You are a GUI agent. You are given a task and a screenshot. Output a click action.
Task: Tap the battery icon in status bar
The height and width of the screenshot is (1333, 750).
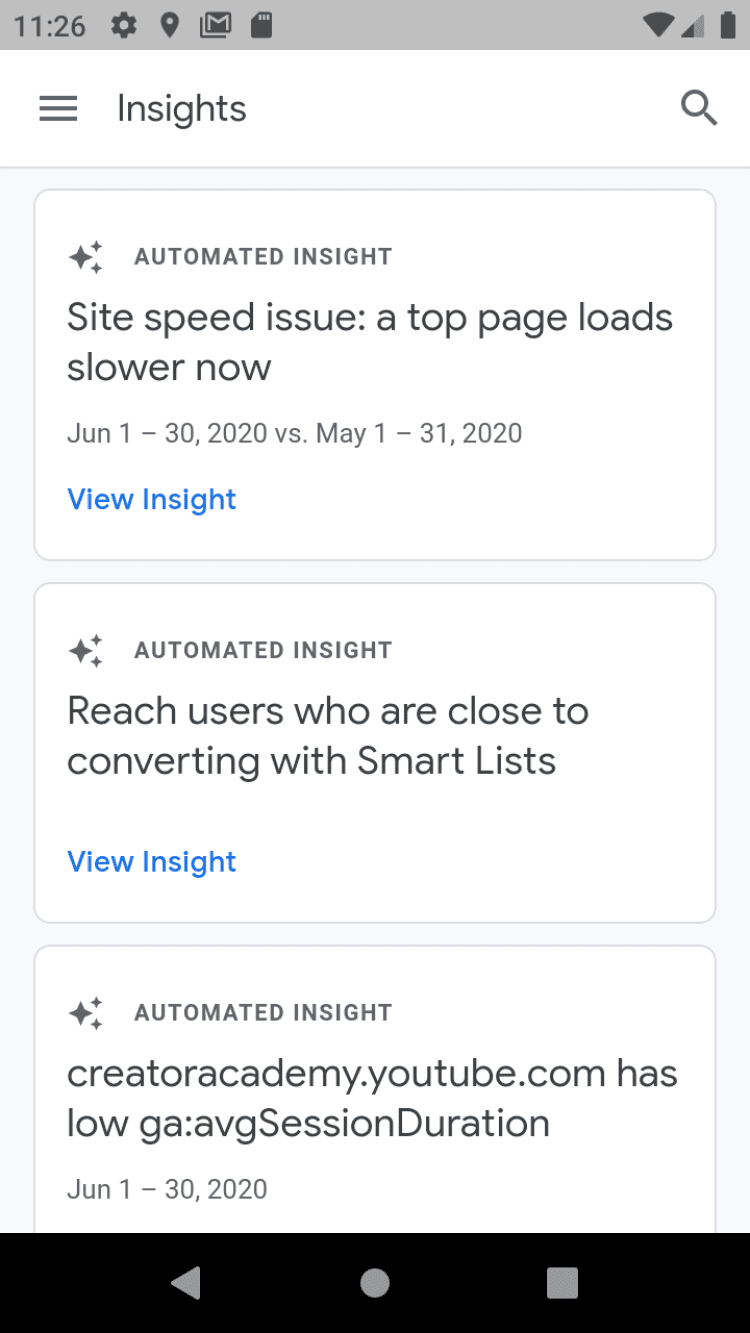[x=727, y=25]
